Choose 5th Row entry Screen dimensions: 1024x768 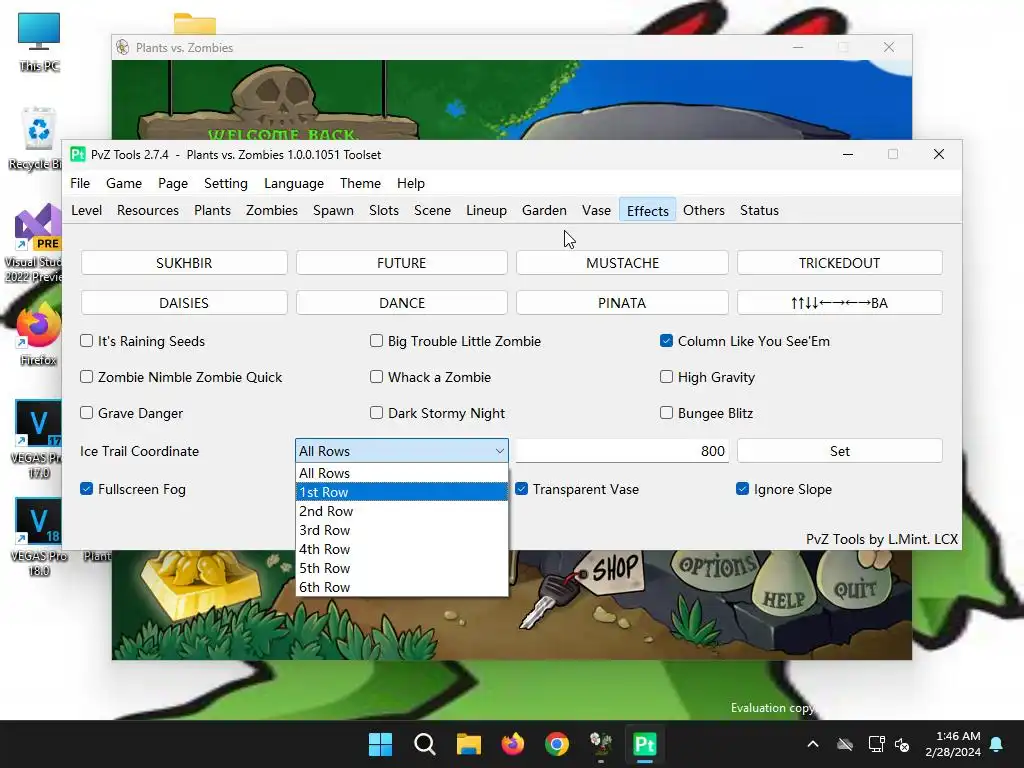click(402, 568)
